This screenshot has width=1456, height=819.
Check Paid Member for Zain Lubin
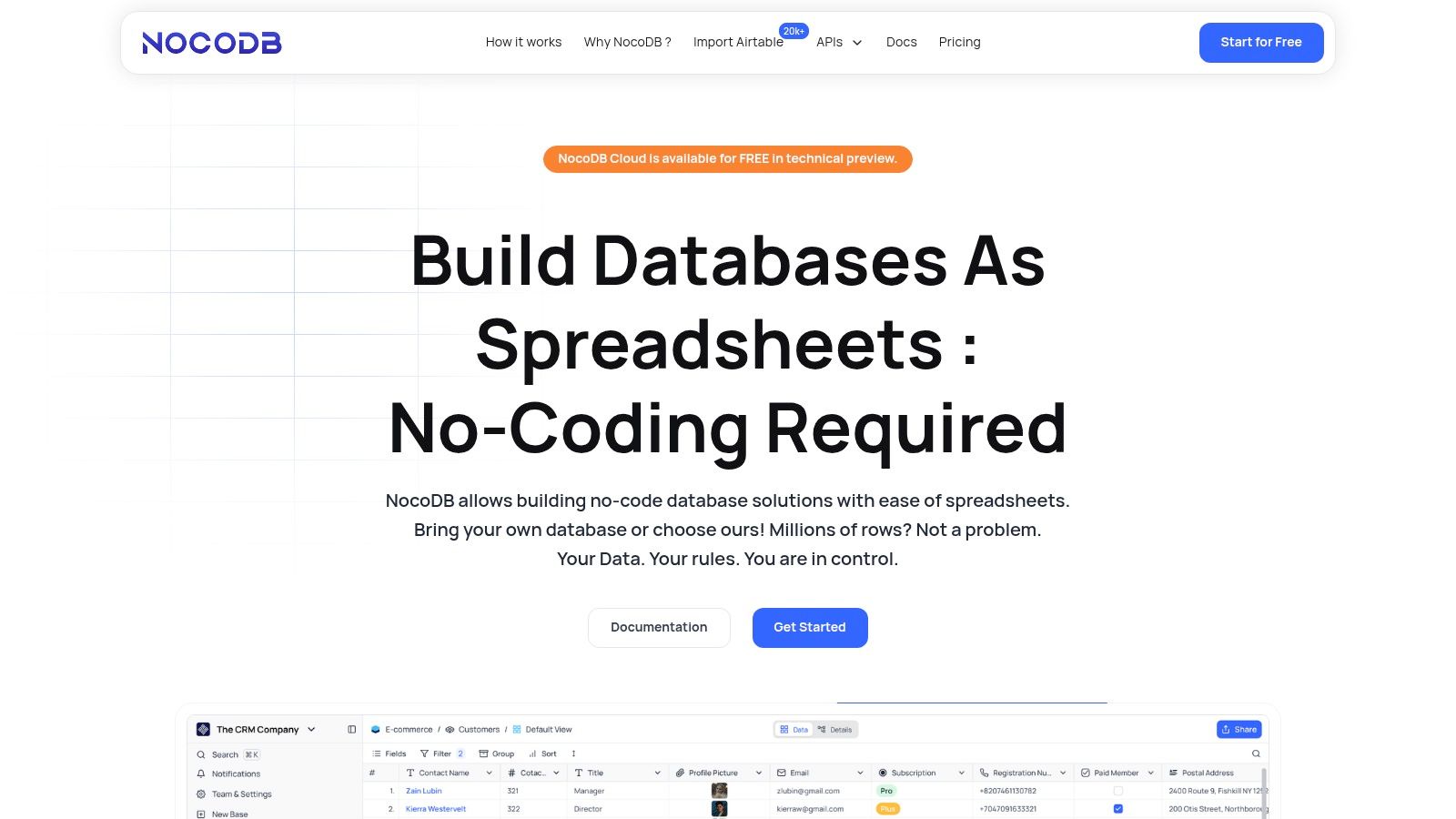tap(1117, 791)
